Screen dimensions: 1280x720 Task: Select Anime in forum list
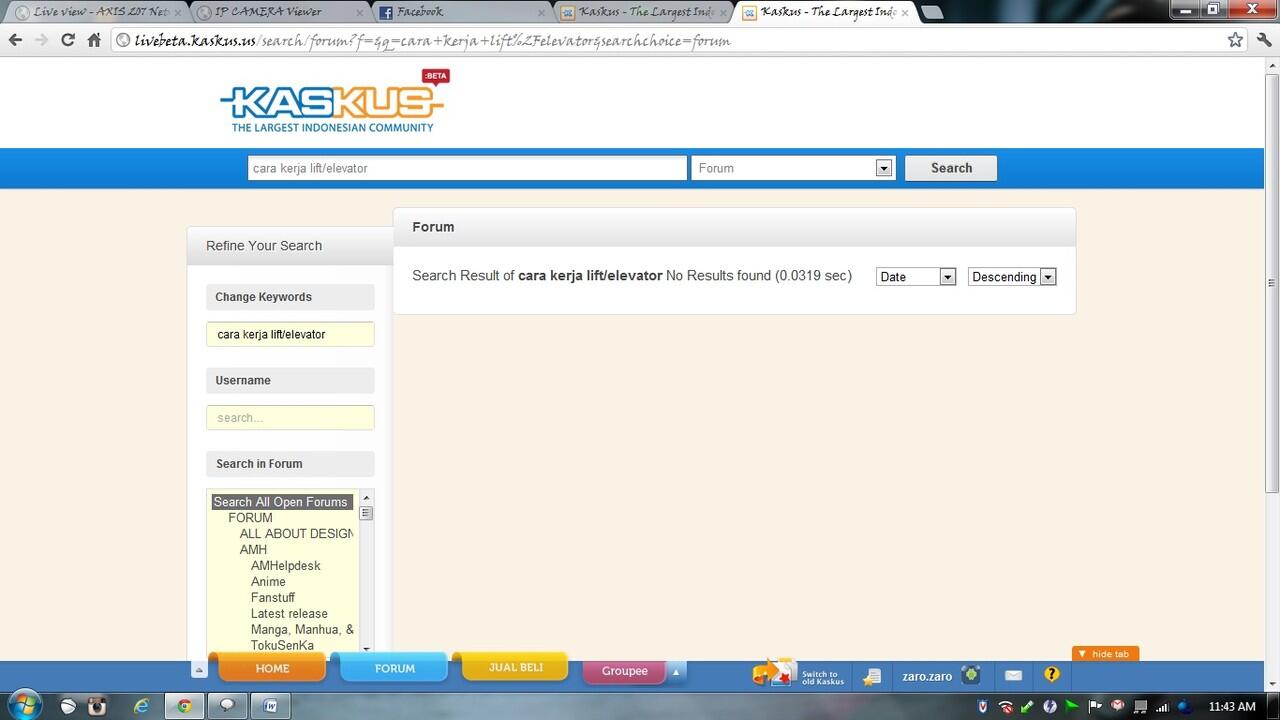tap(268, 582)
